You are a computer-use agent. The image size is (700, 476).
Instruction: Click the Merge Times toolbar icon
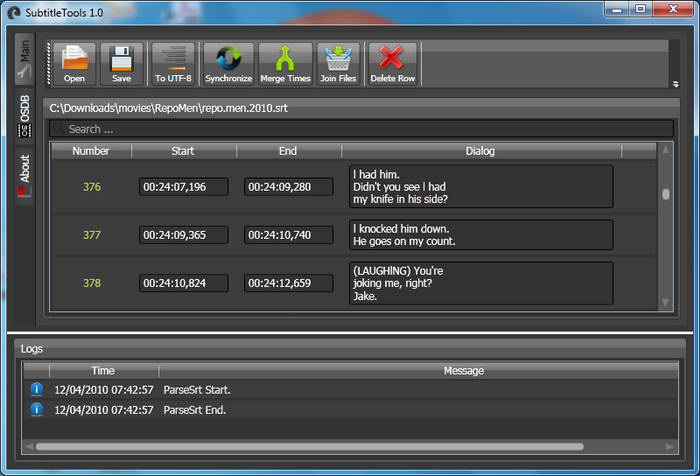point(285,64)
